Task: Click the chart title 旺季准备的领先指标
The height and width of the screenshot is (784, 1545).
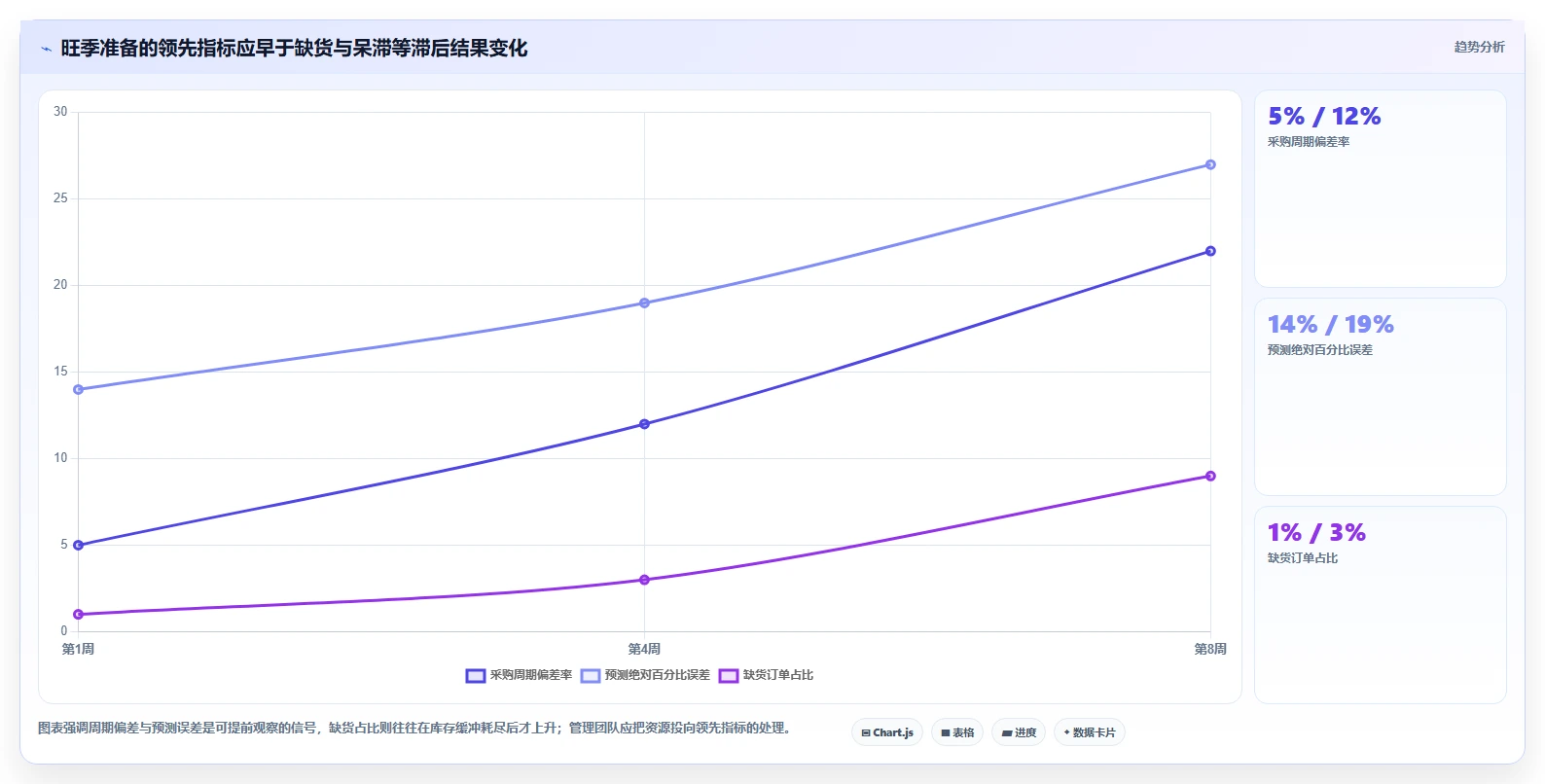Action: (x=294, y=48)
